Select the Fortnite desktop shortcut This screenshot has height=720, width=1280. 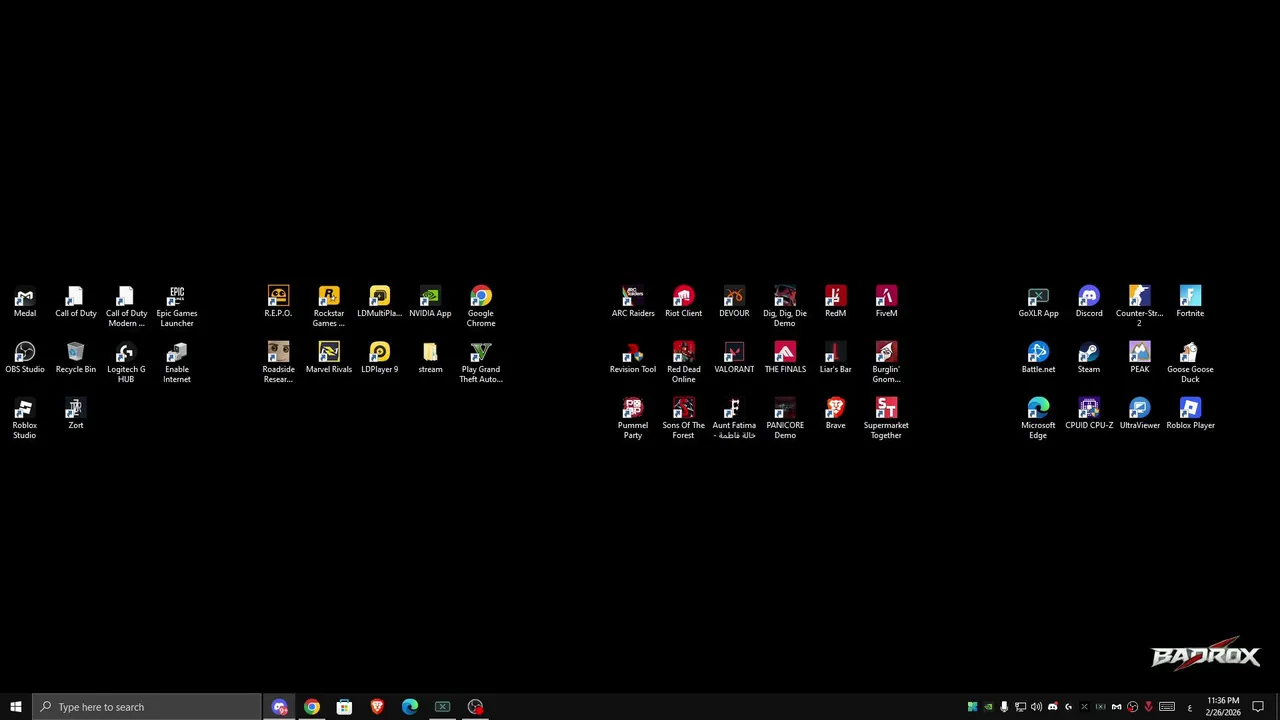click(x=1190, y=303)
